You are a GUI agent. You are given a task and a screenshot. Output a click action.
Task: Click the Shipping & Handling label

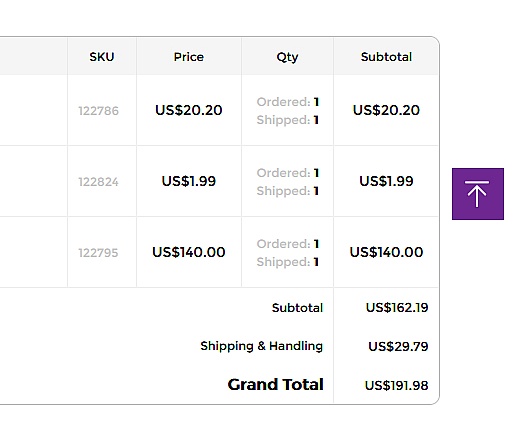[x=262, y=346]
